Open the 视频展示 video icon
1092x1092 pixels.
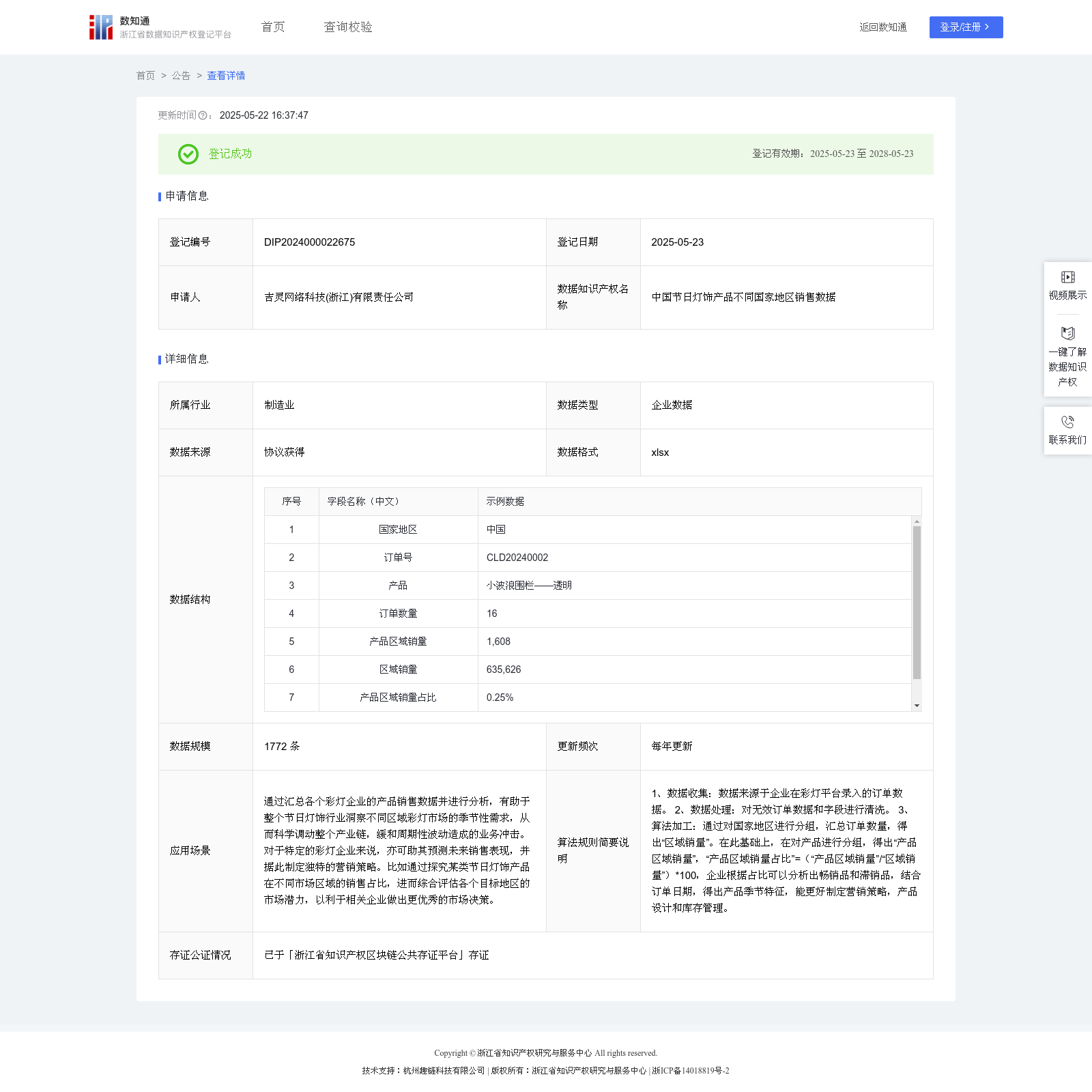[1067, 277]
